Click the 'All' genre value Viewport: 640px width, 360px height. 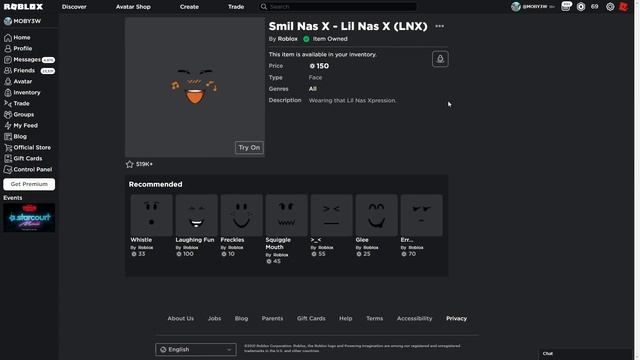pos(313,89)
